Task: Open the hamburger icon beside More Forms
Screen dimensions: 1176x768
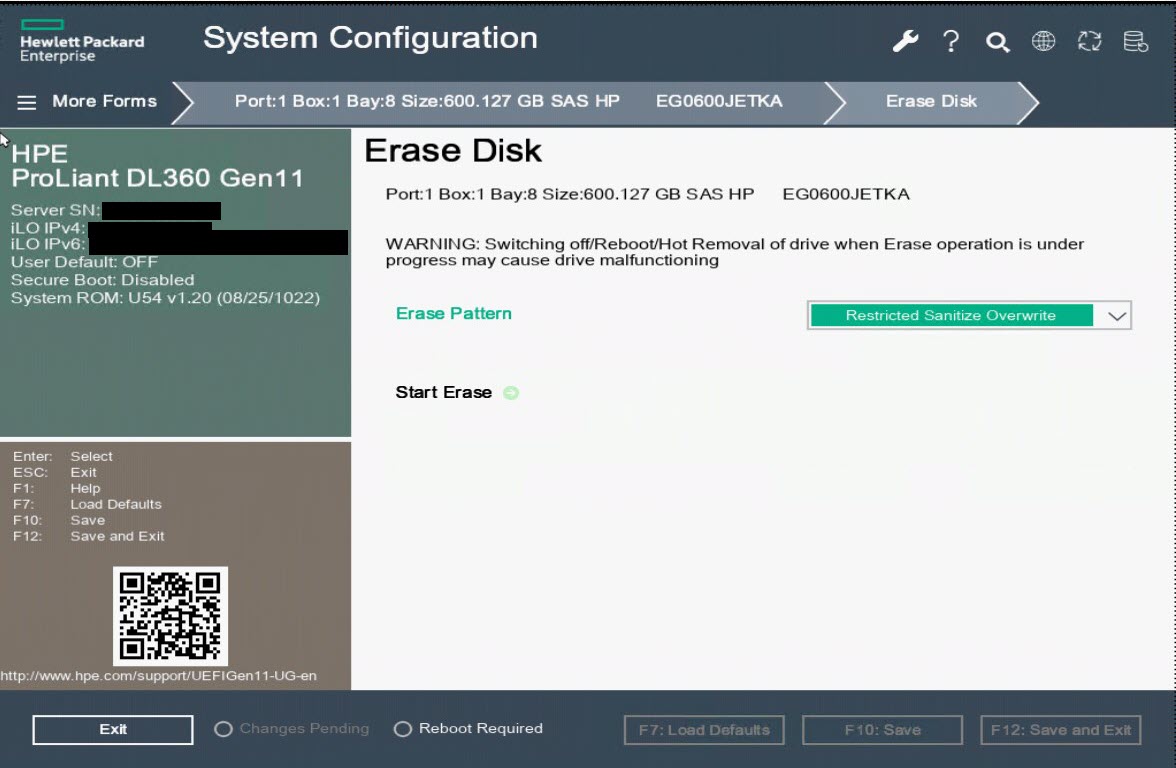Action: coord(27,101)
